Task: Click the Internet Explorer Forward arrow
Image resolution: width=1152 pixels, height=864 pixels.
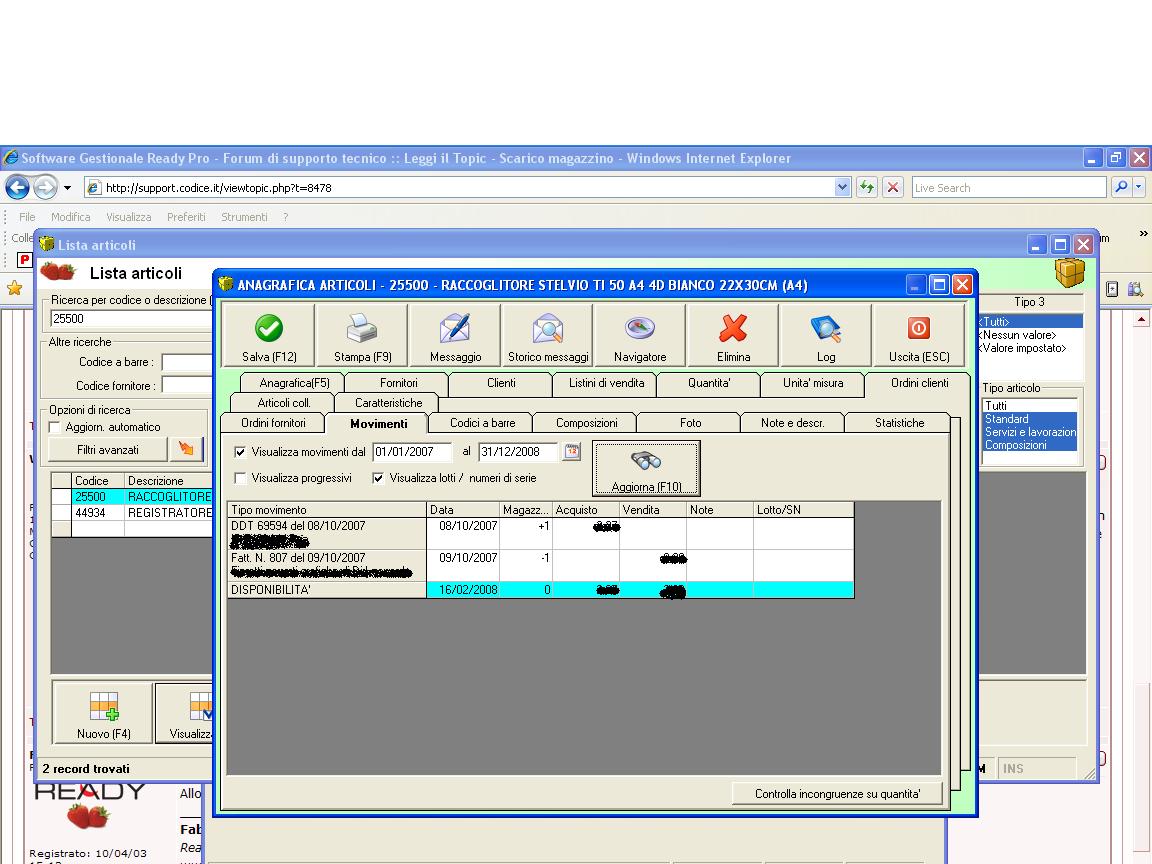Action: coord(45,187)
